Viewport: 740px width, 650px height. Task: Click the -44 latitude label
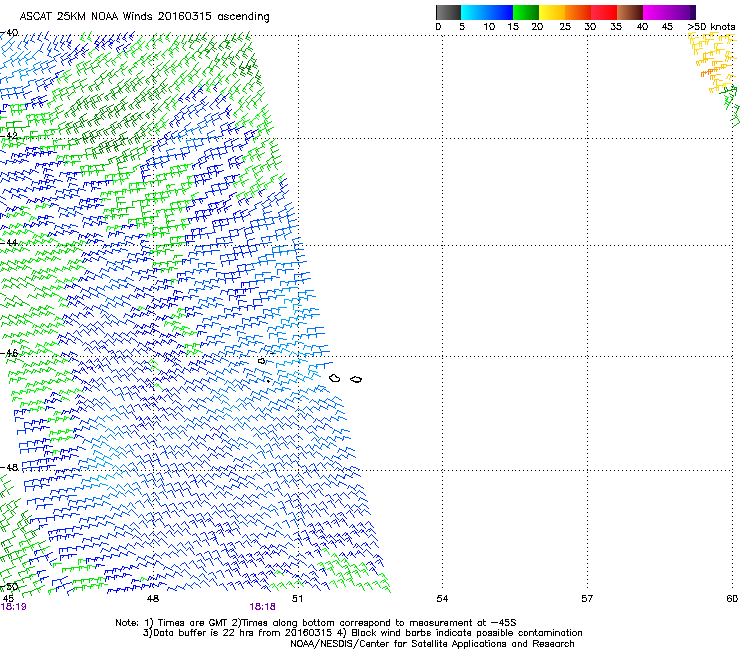click(x=9, y=242)
